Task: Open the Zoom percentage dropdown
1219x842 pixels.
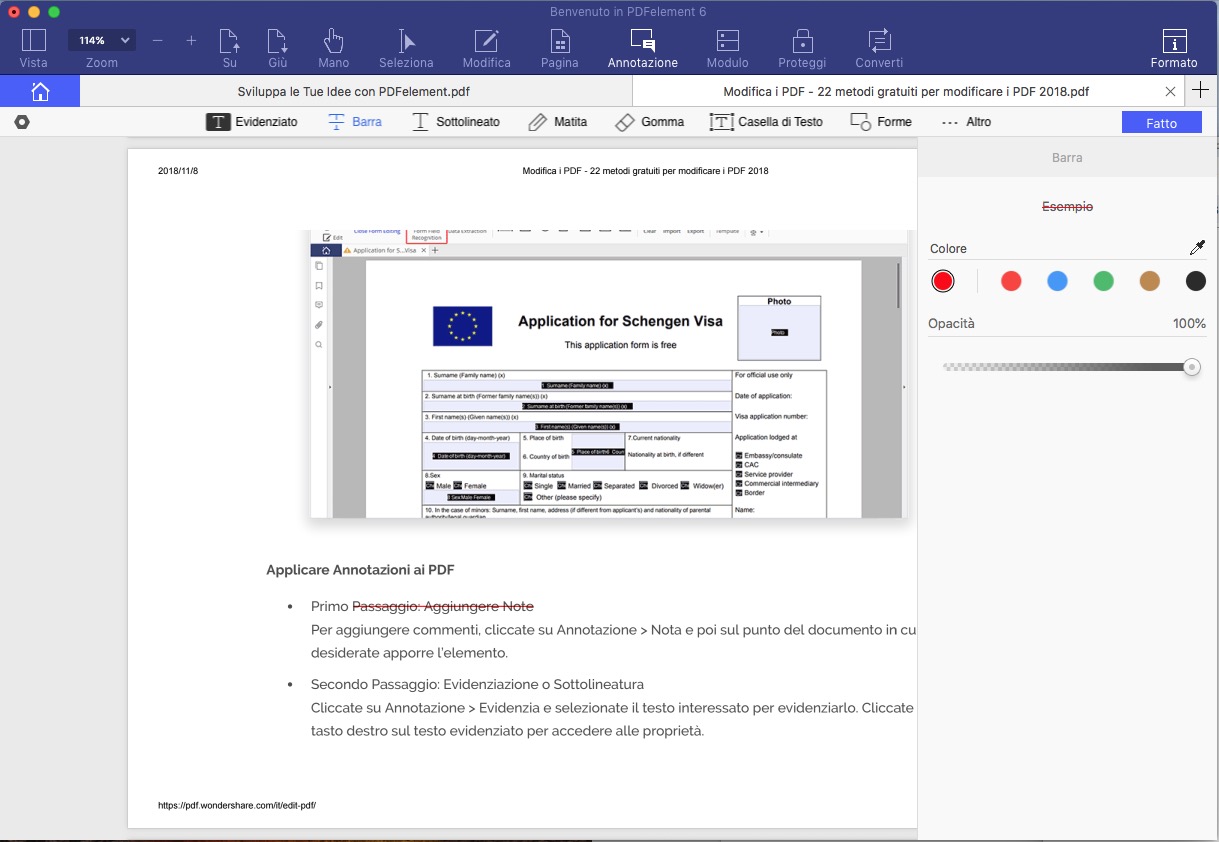Action: [101, 40]
